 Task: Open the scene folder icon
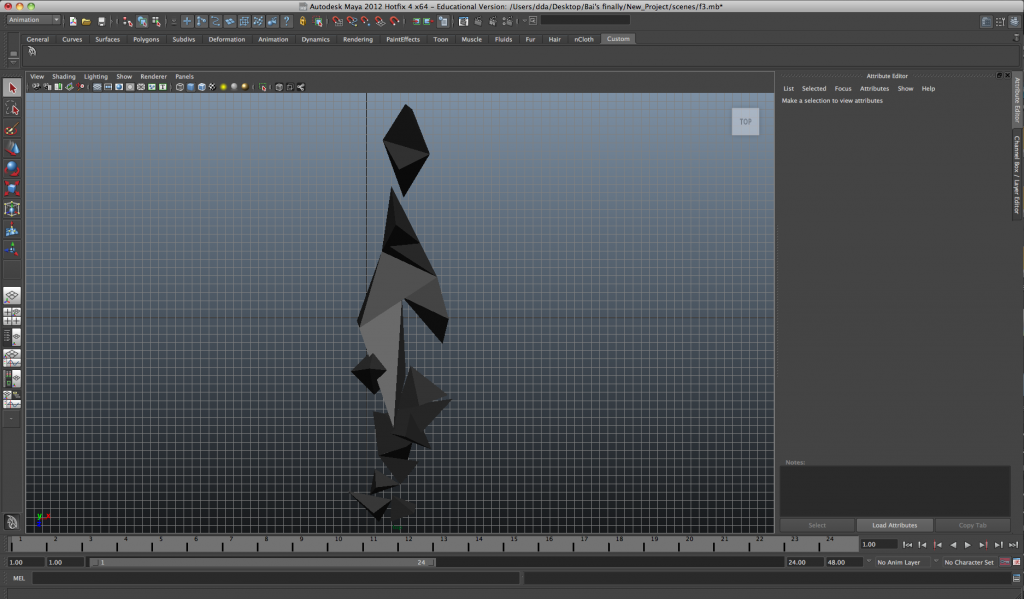[x=86, y=21]
